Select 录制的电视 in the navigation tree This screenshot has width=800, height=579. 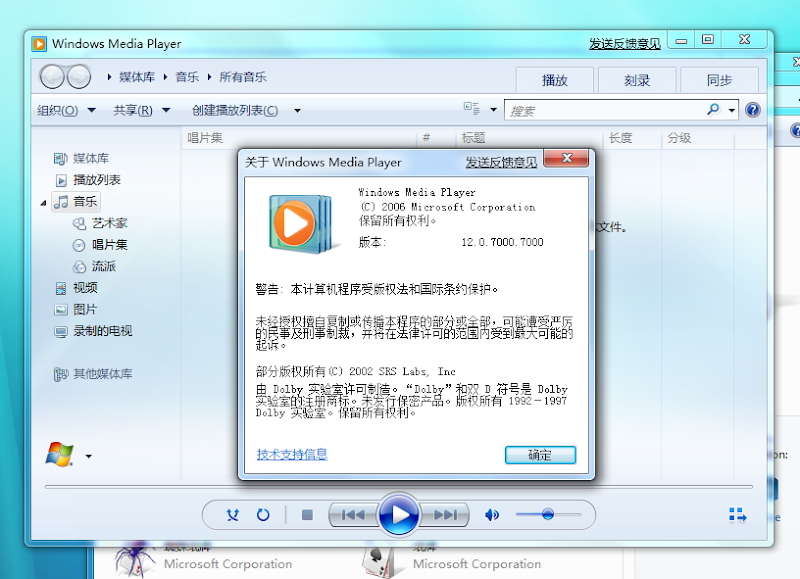point(93,331)
